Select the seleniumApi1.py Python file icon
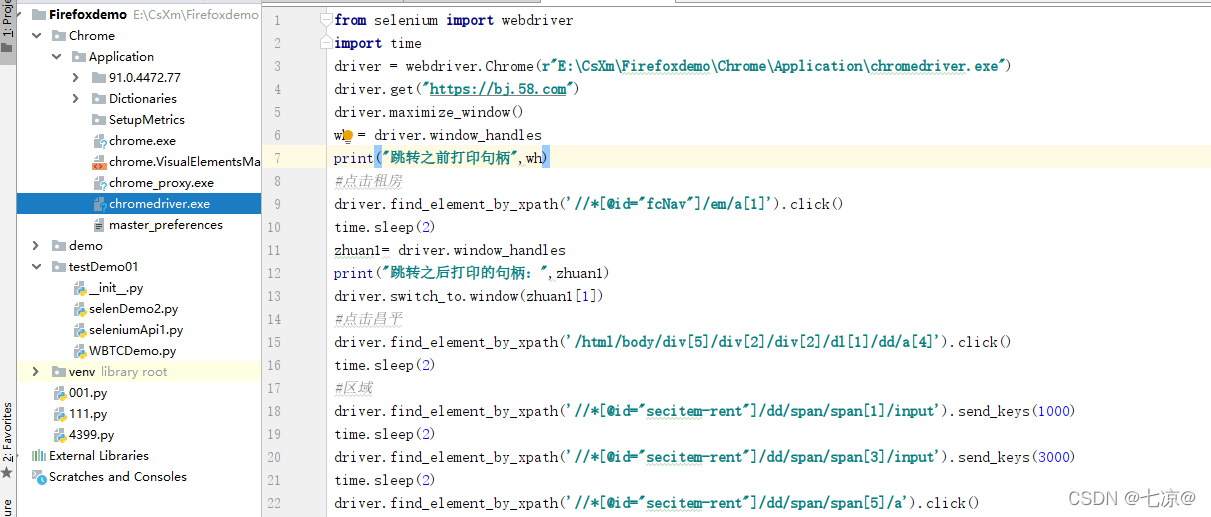 pos(80,330)
